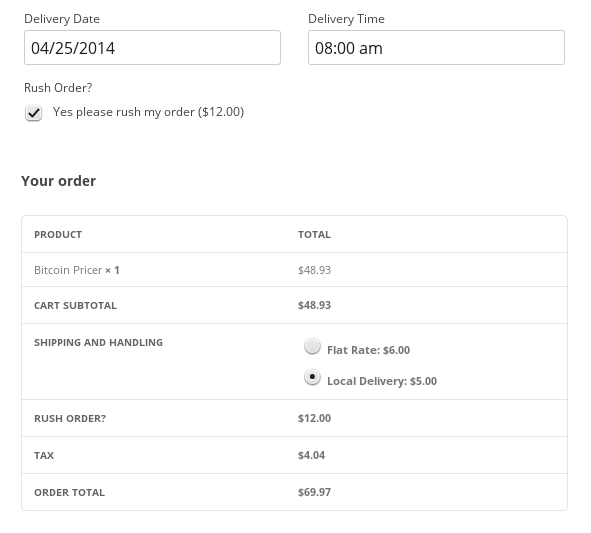Click the Shipping and Handling row label
Screen dimensions: 591x533
click(98, 343)
